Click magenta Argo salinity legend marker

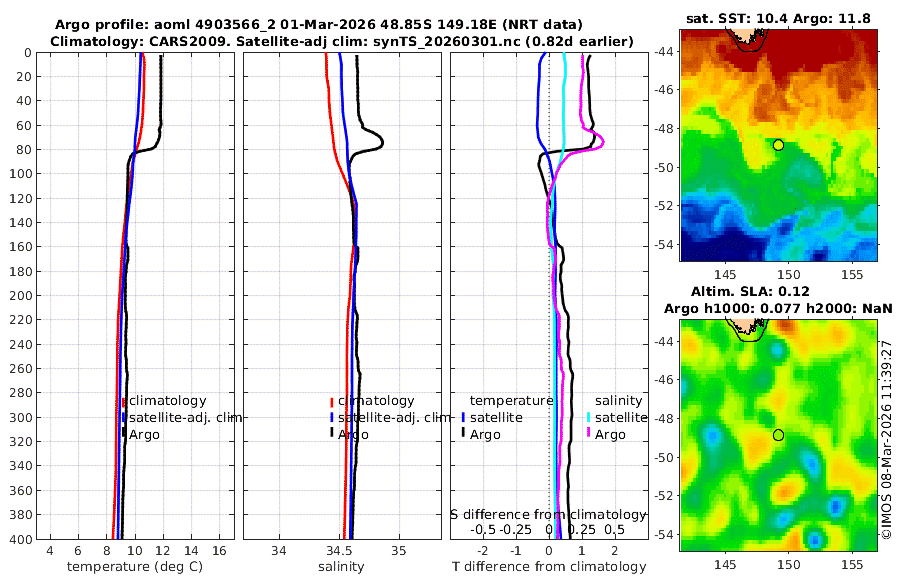(x=588, y=434)
